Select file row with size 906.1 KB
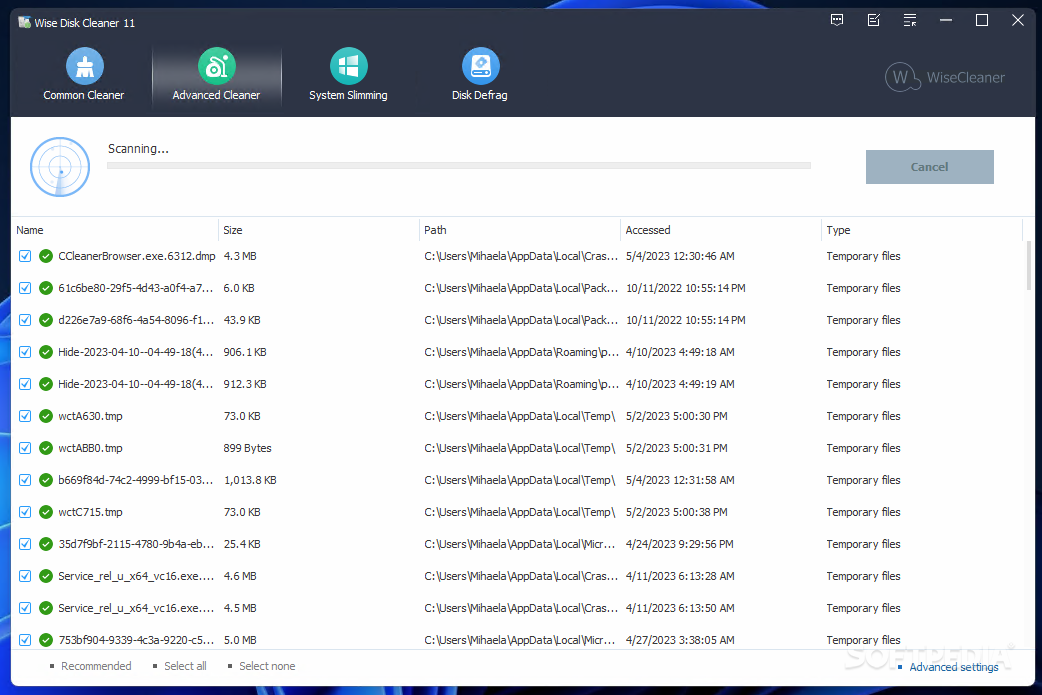This screenshot has height=695, width=1042. click(x=517, y=351)
